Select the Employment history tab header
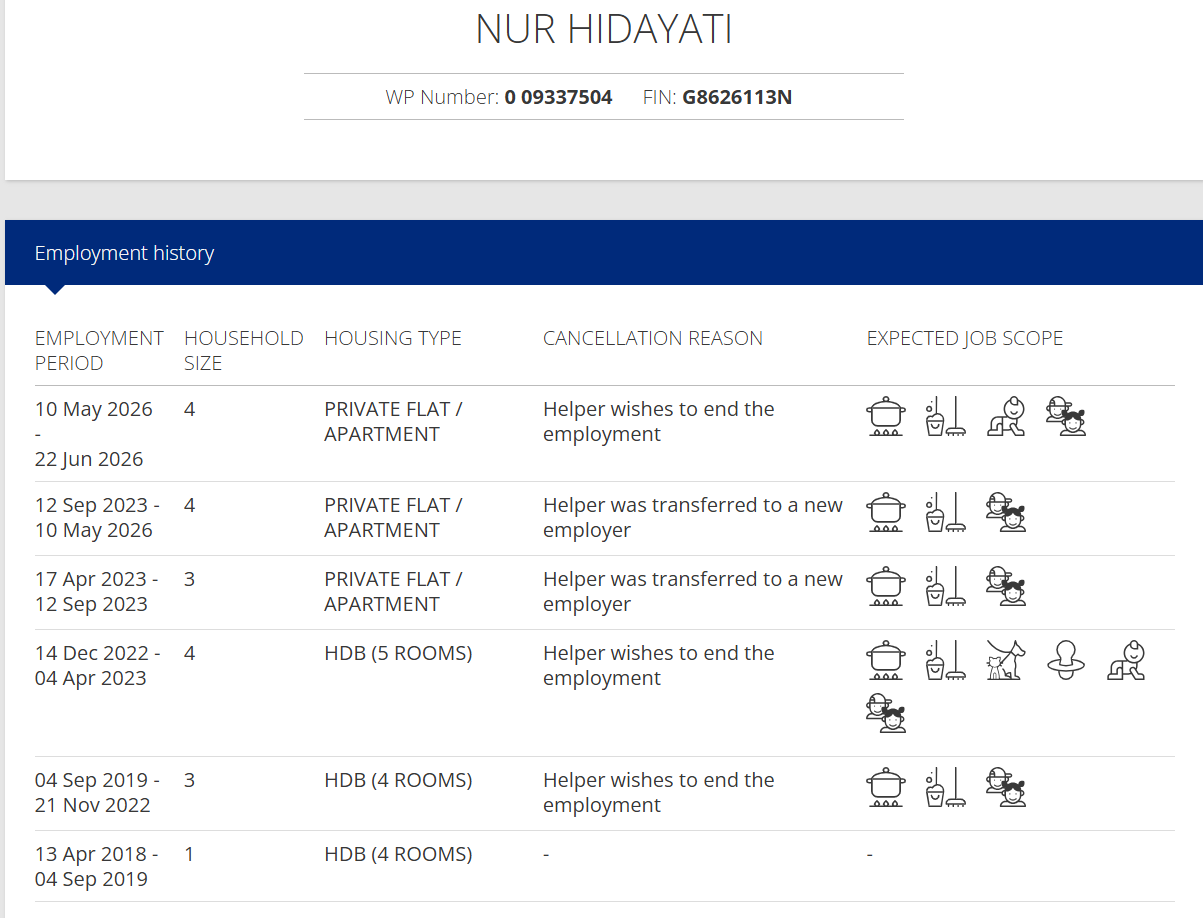This screenshot has height=918, width=1203. (x=124, y=253)
